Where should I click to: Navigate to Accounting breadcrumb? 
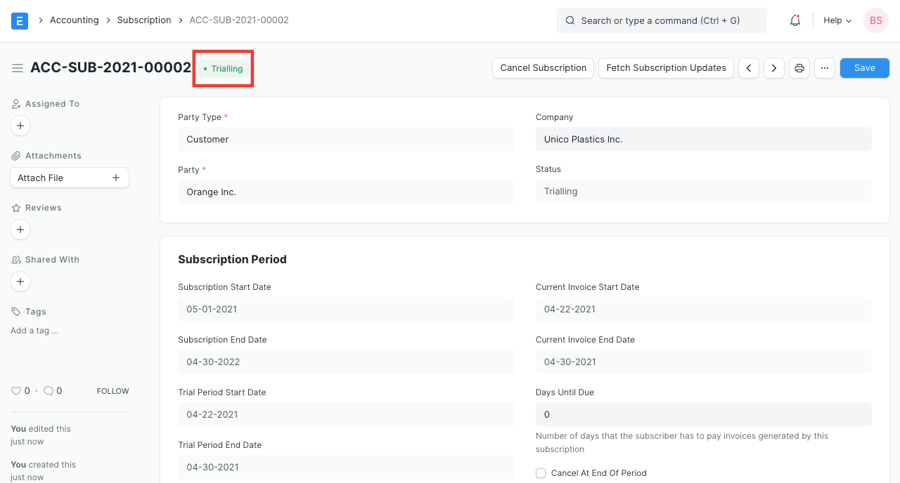(74, 20)
